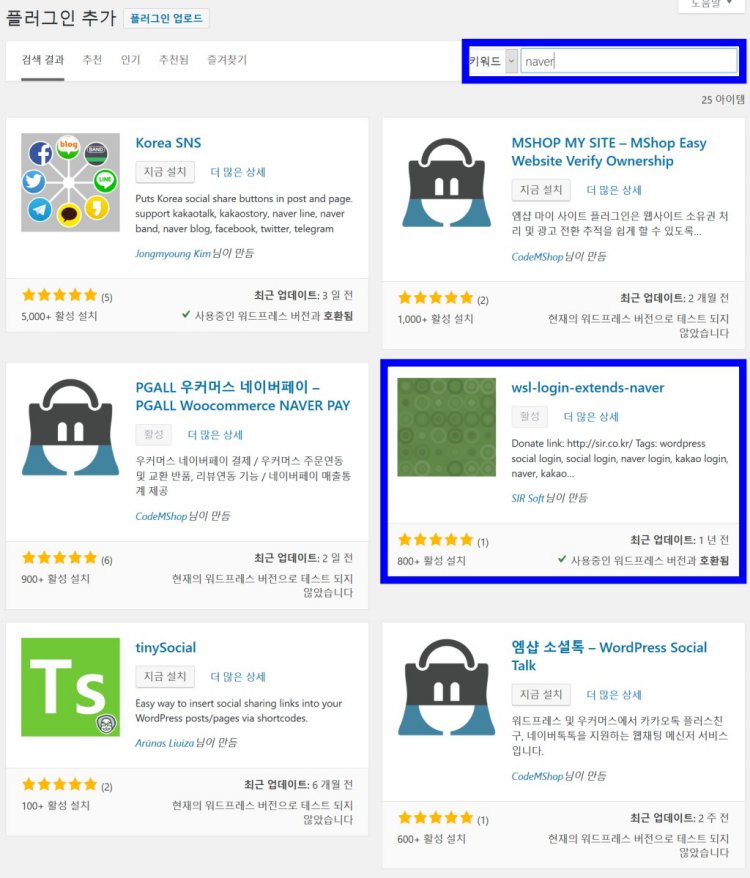
Task: Click the plugin search field containing naver
Action: [x=629, y=61]
